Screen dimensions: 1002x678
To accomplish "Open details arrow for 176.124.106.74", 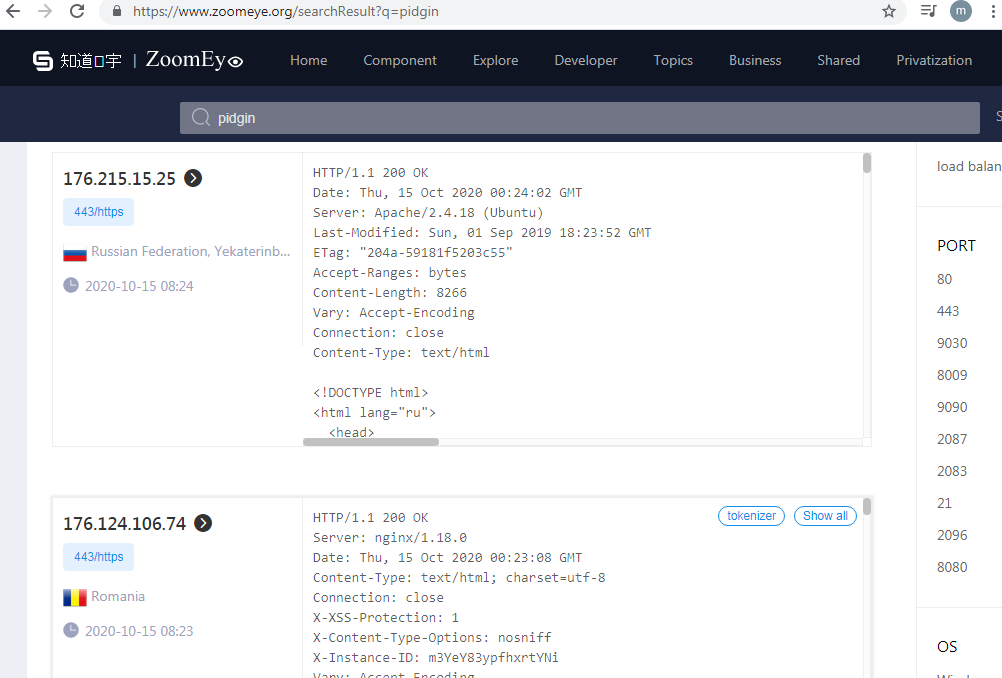I will [203, 523].
